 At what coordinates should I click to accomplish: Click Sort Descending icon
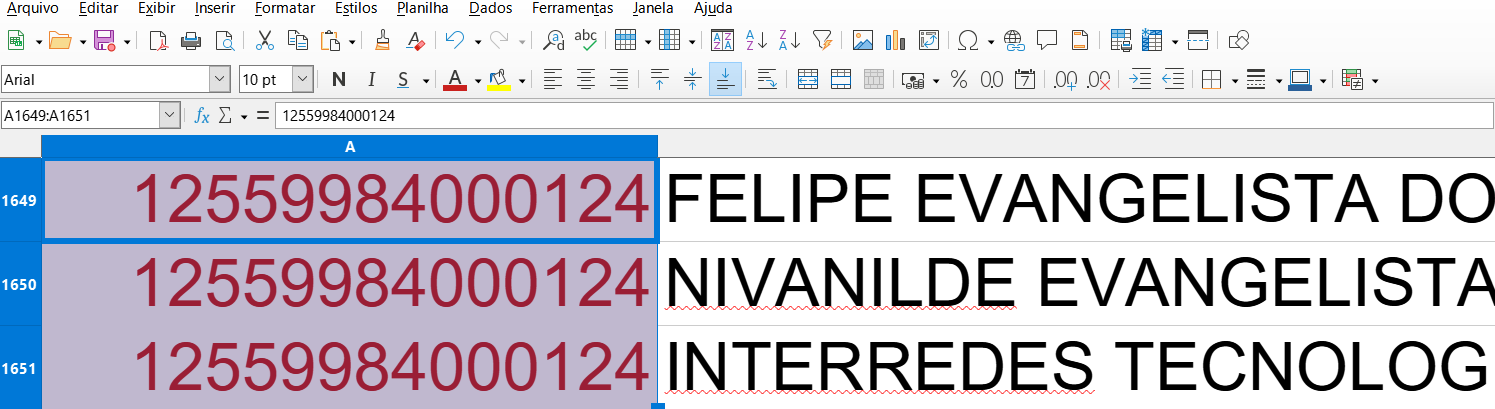(x=789, y=41)
